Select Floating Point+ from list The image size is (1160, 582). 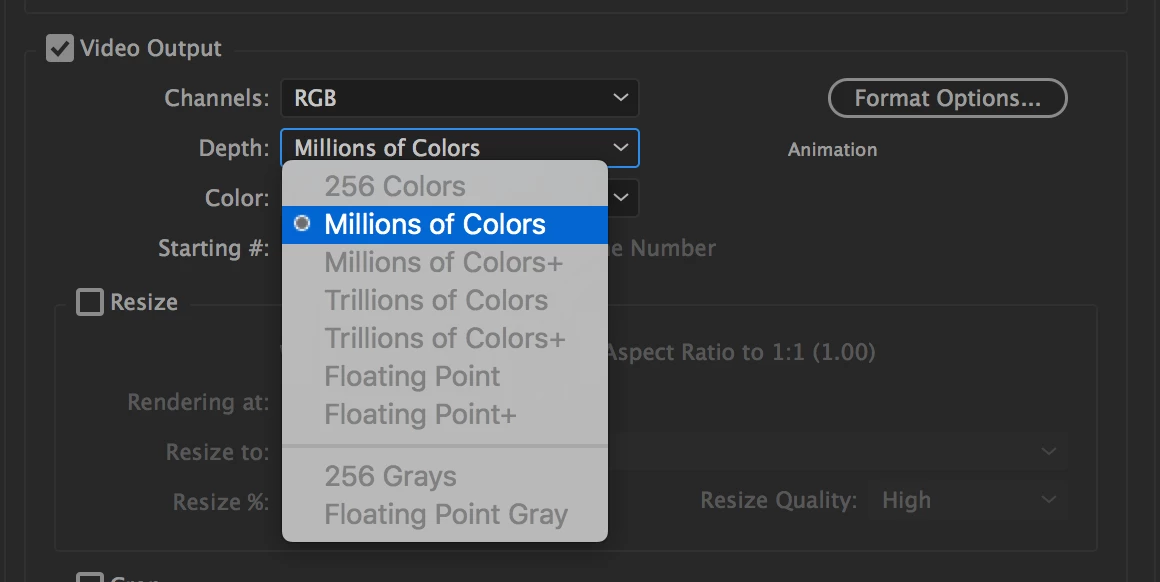(x=420, y=414)
